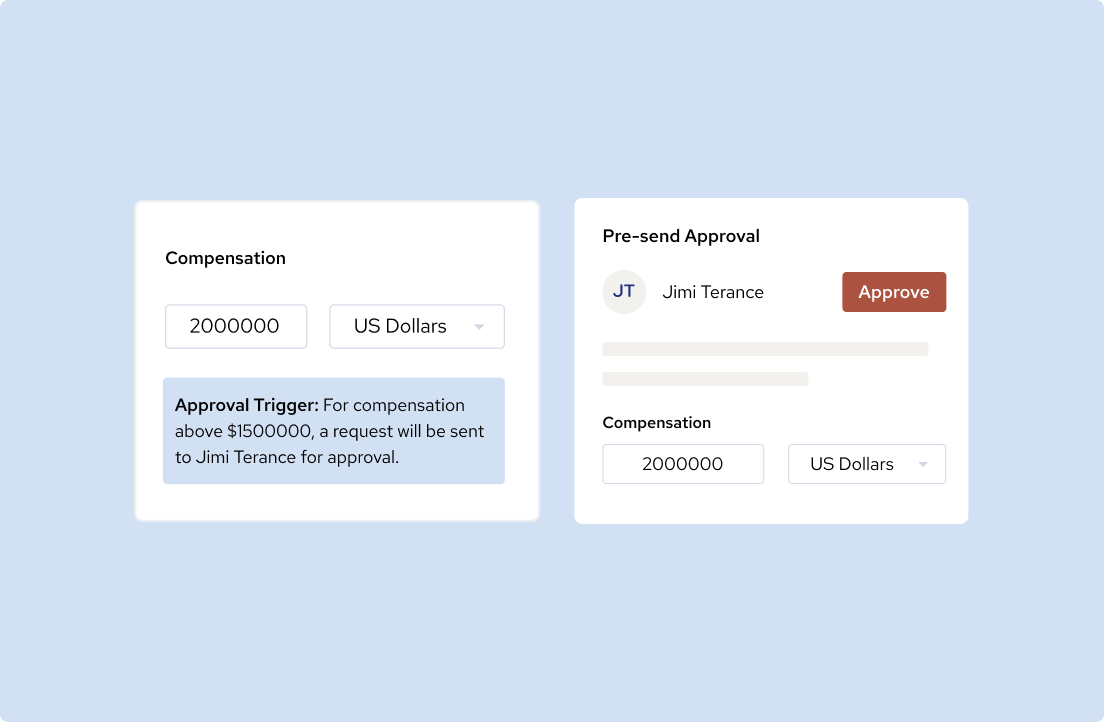Image resolution: width=1104 pixels, height=722 pixels.
Task: Select the name Jimi Terance
Action: pos(713,292)
